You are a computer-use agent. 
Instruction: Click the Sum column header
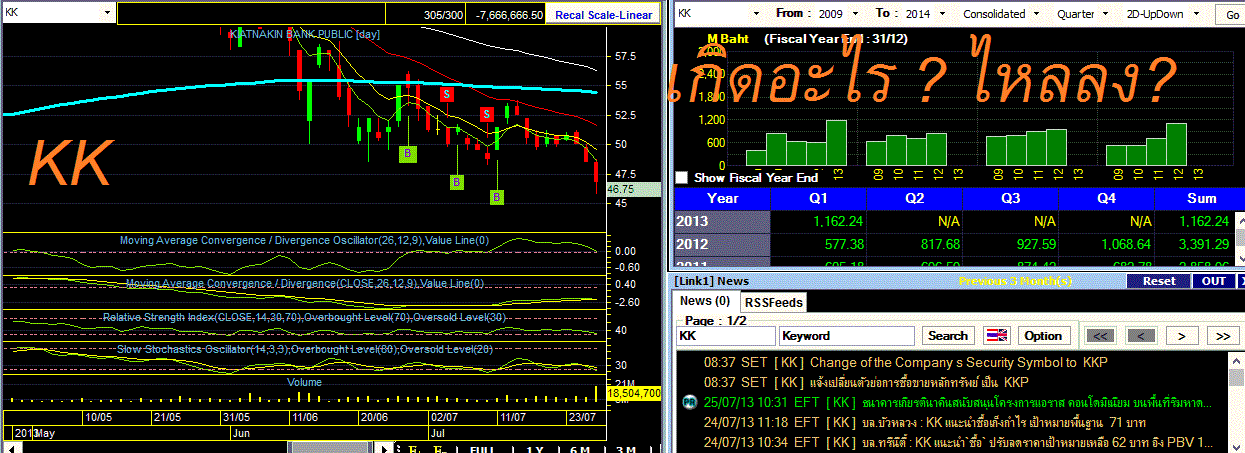pyautogui.click(x=1200, y=198)
